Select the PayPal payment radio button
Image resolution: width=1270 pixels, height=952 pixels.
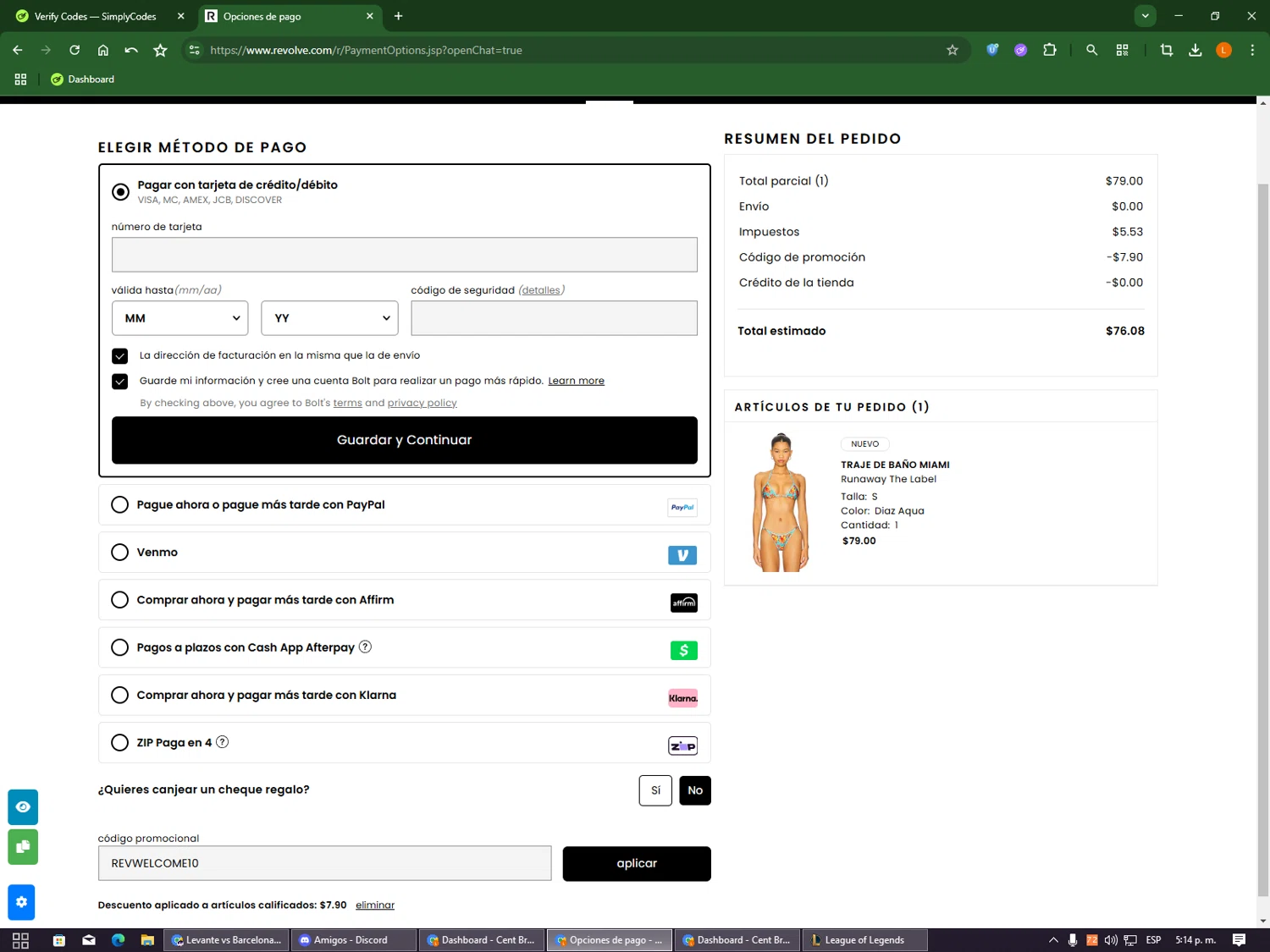(120, 505)
